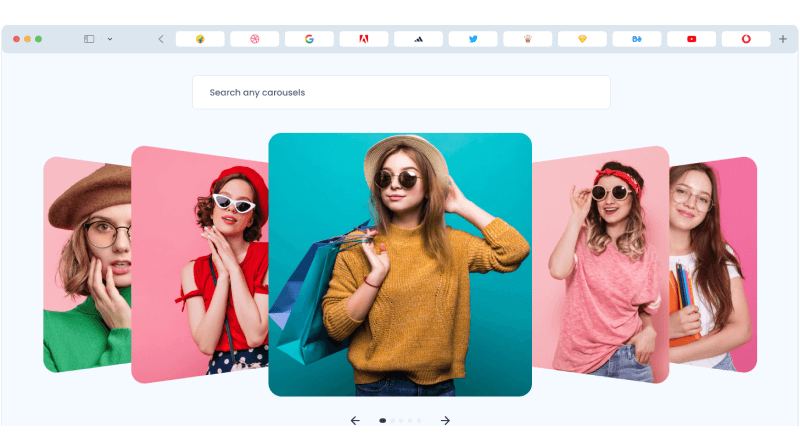The height and width of the screenshot is (445, 800).
Task: Select the card with red beret girl
Action: coord(200,264)
